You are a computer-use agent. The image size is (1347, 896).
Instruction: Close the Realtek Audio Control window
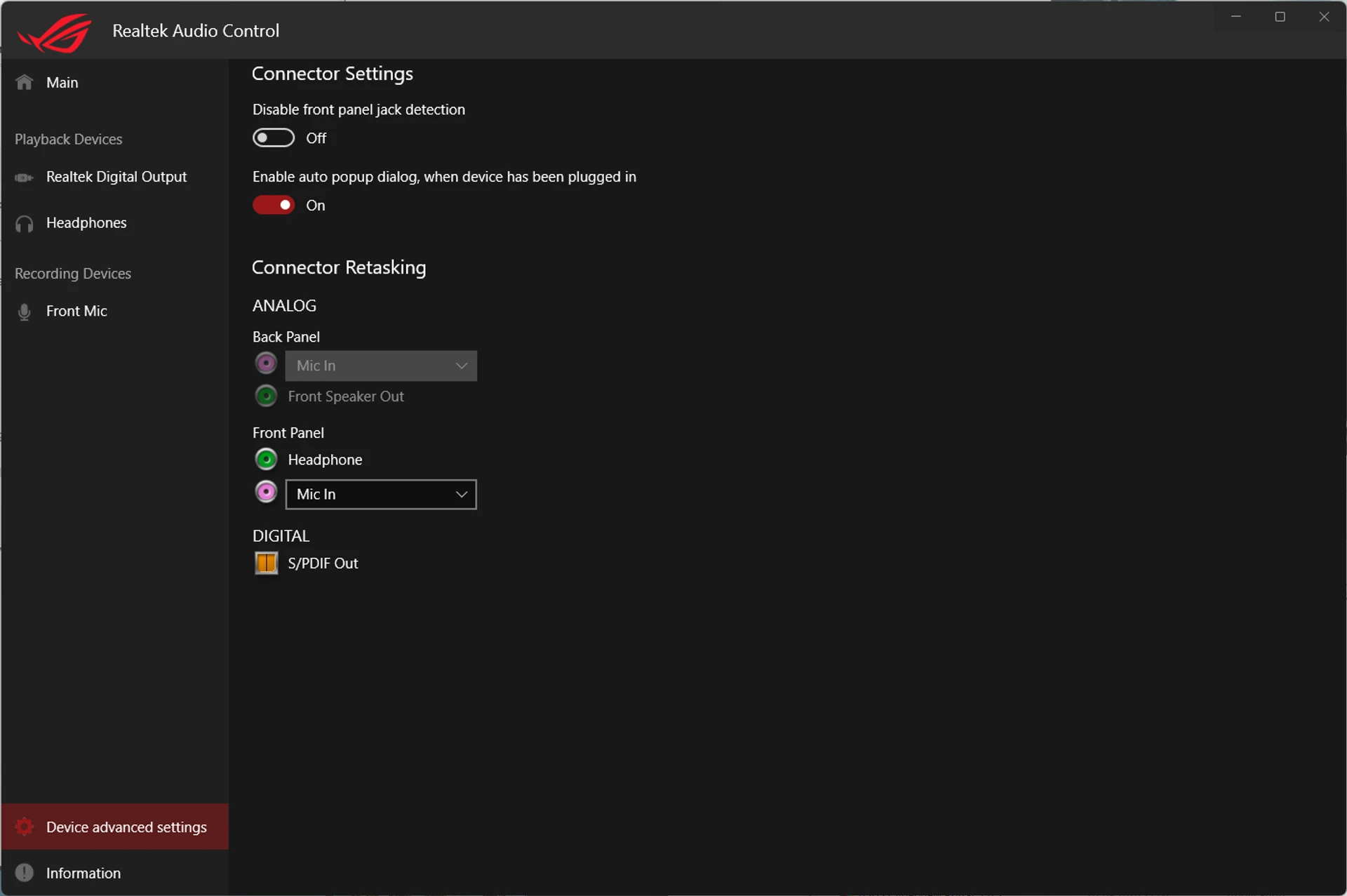click(x=1324, y=17)
